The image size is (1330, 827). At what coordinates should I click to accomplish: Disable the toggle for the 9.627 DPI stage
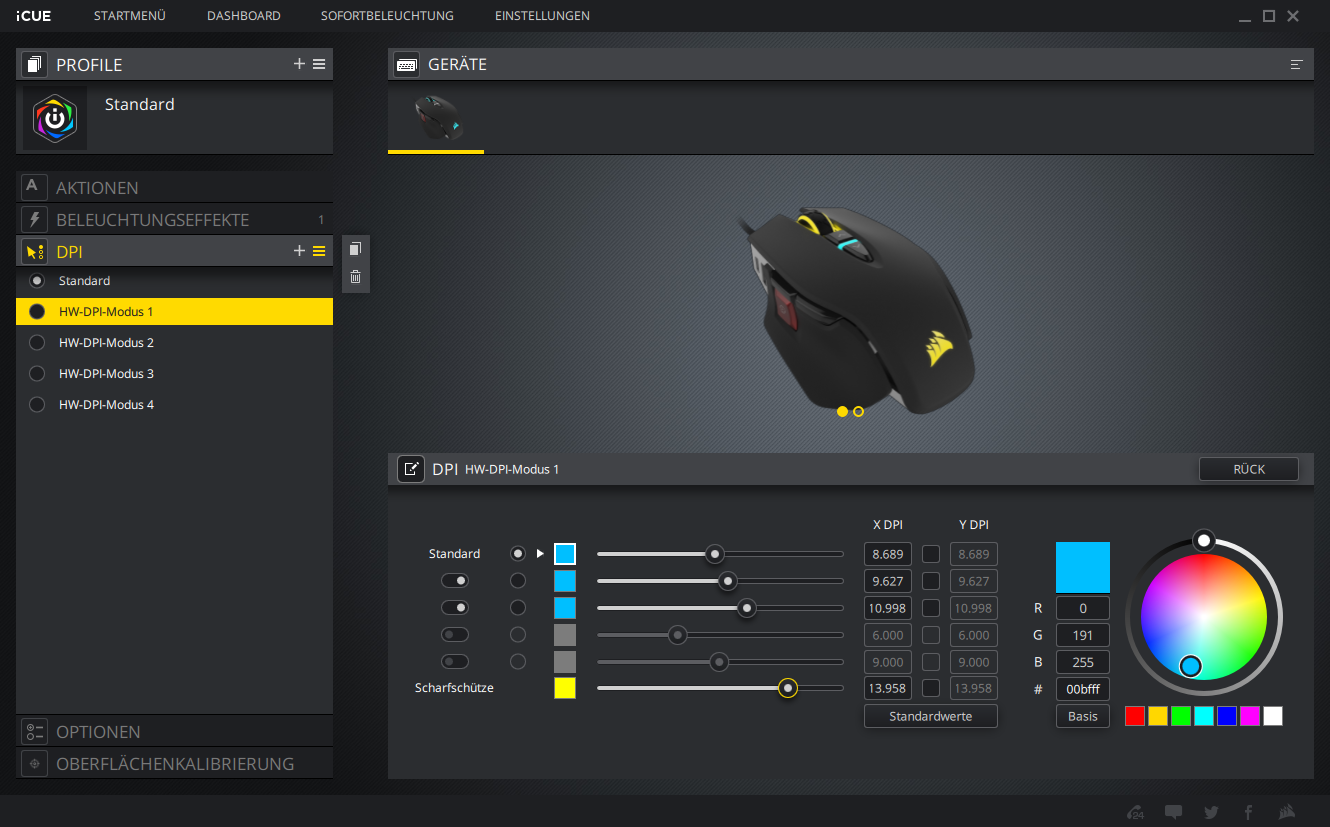click(x=455, y=580)
